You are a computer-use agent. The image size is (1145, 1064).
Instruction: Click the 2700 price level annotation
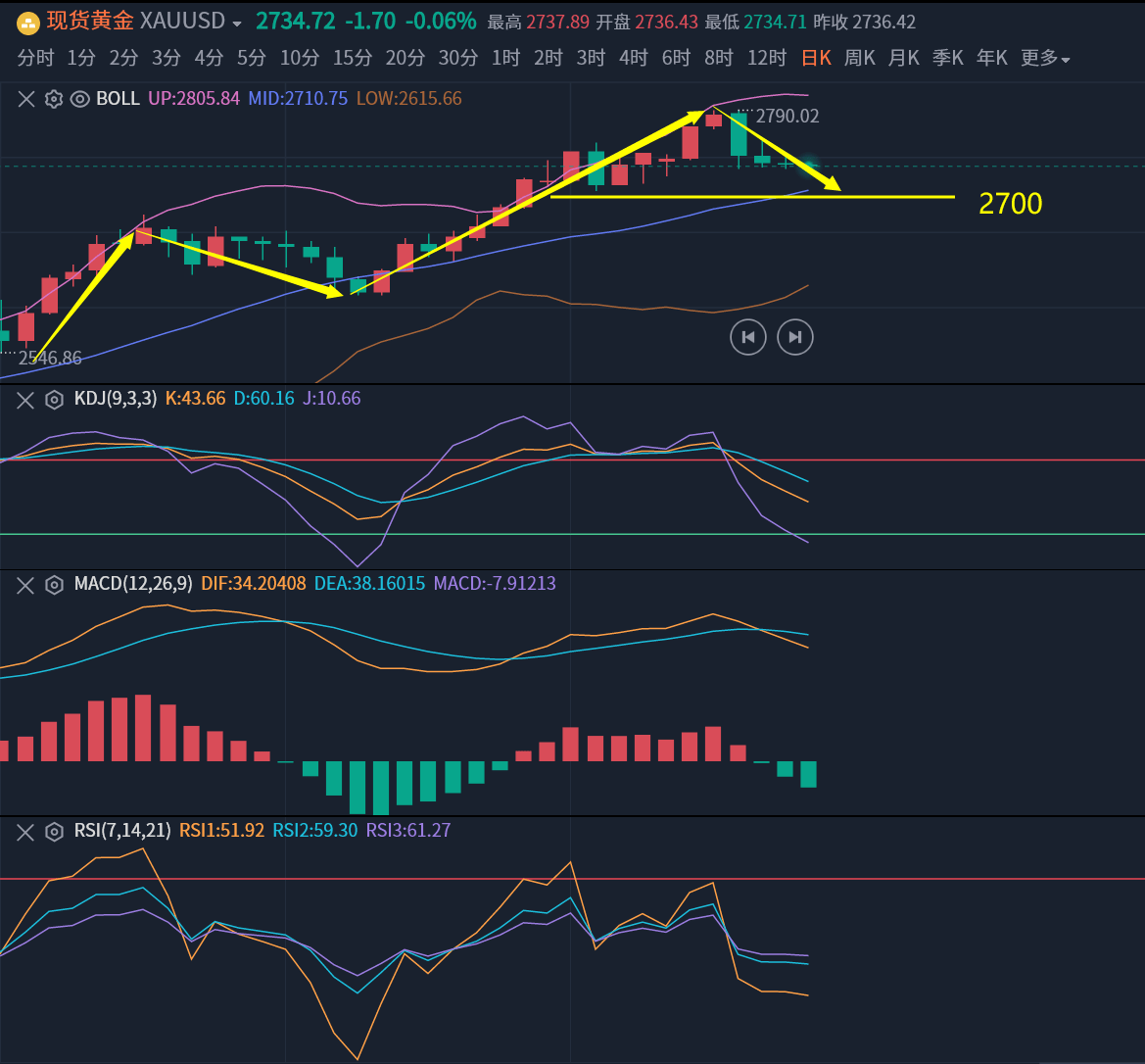pyautogui.click(x=1010, y=204)
